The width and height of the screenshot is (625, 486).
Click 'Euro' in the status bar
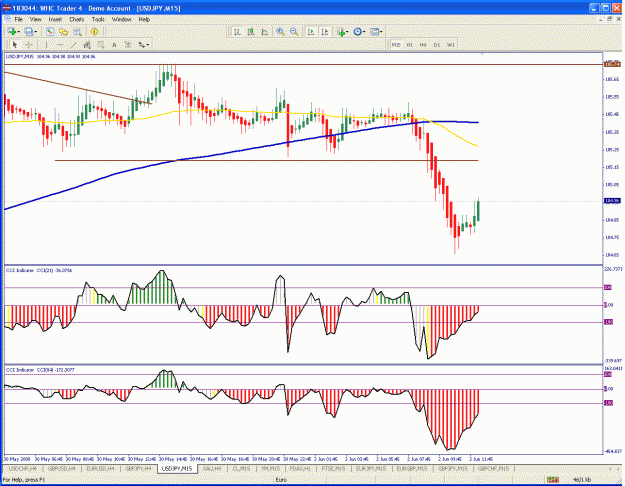pyautogui.click(x=281, y=480)
